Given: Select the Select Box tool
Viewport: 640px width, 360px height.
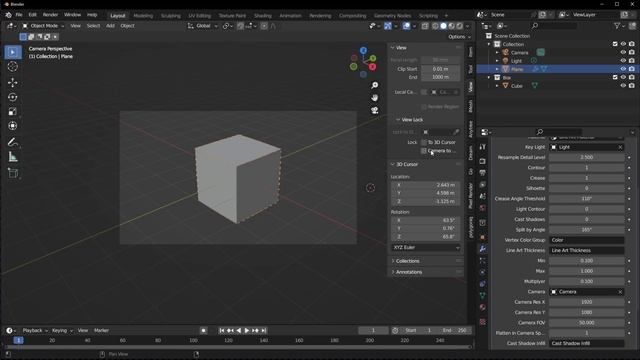Looking at the screenshot, I should coord(13,52).
